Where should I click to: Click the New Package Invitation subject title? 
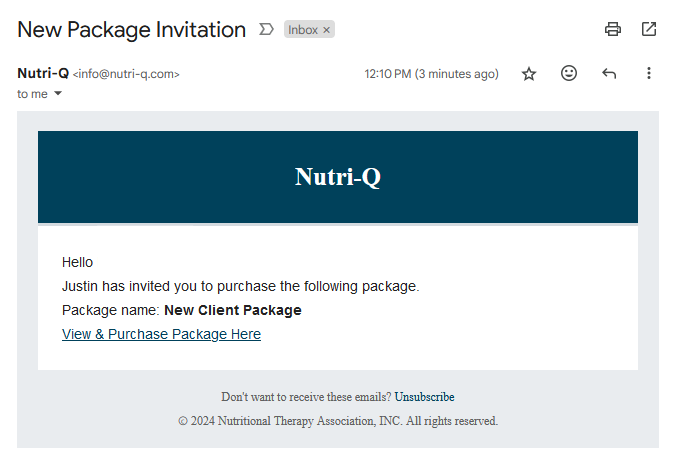pos(132,30)
